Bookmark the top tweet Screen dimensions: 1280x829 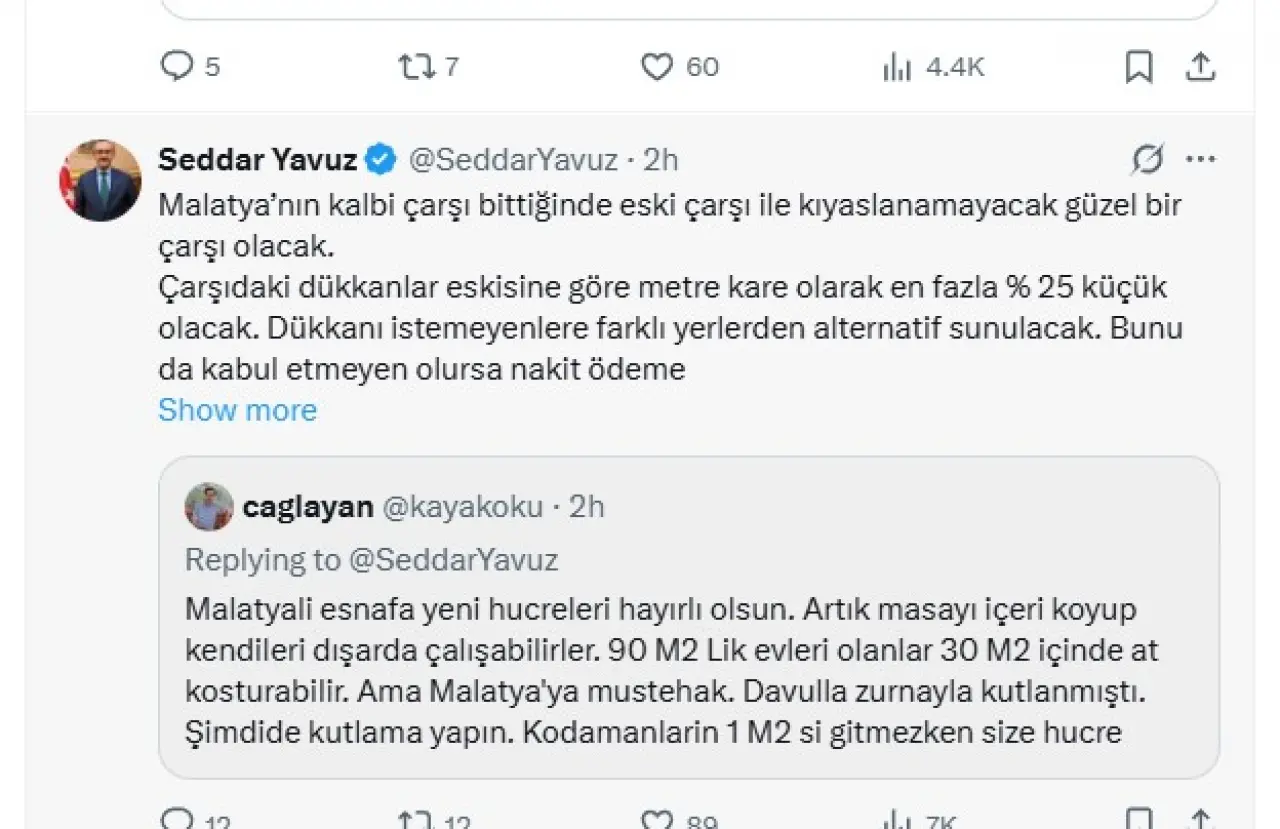click(x=1139, y=67)
